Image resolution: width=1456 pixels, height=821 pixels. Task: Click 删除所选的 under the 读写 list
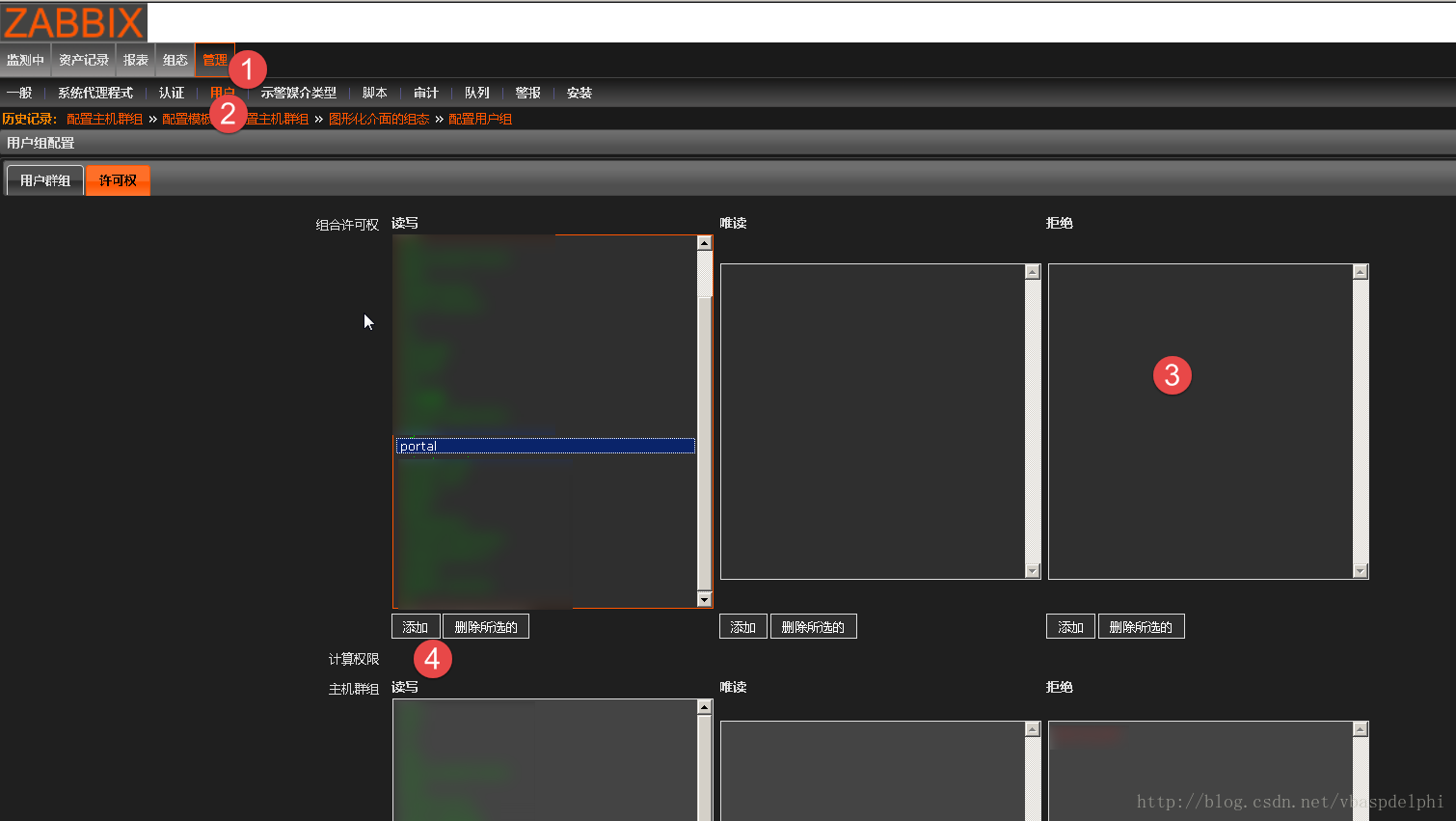(486, 626)
